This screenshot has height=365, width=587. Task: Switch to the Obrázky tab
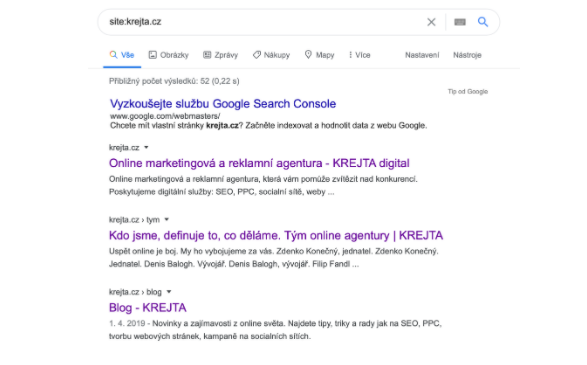[x=168, y=55]
